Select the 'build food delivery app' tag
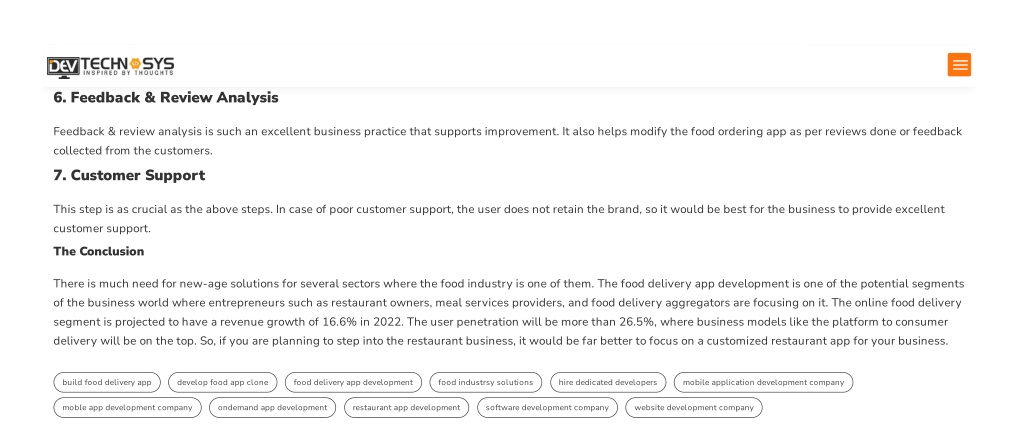 [106, 382]
